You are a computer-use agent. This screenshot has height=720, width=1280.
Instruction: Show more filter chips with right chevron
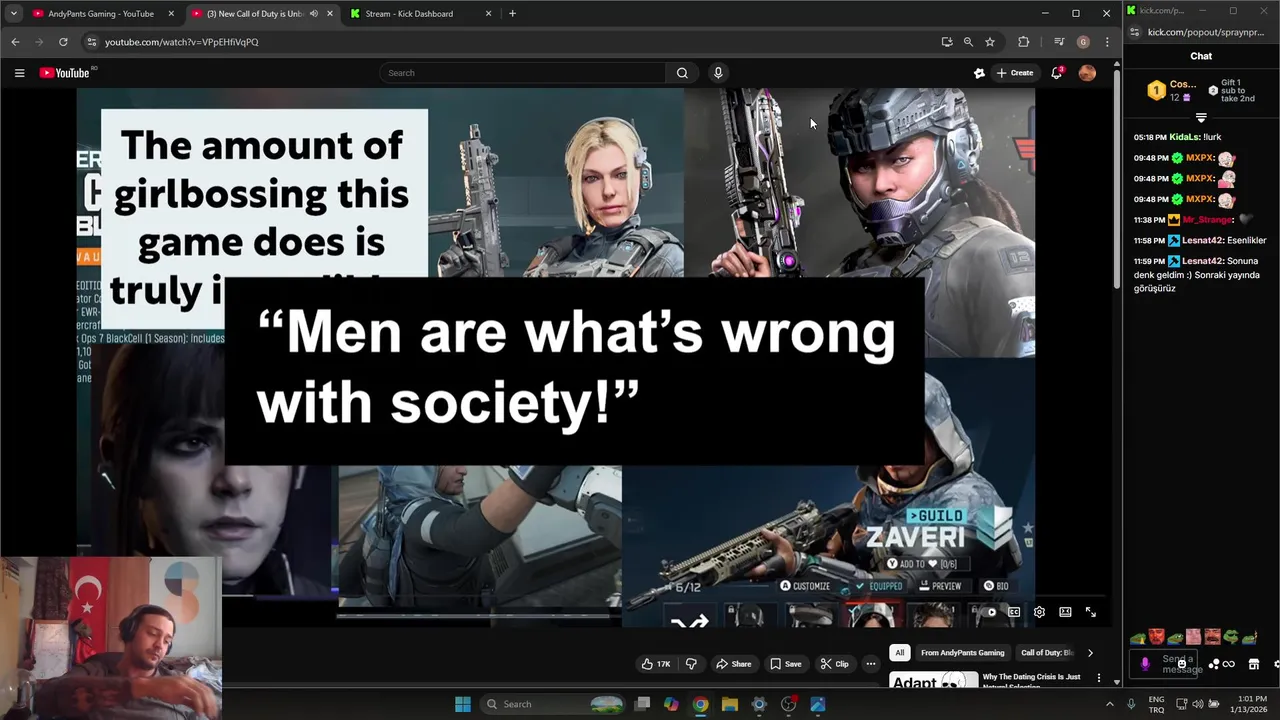[1090, 653]
